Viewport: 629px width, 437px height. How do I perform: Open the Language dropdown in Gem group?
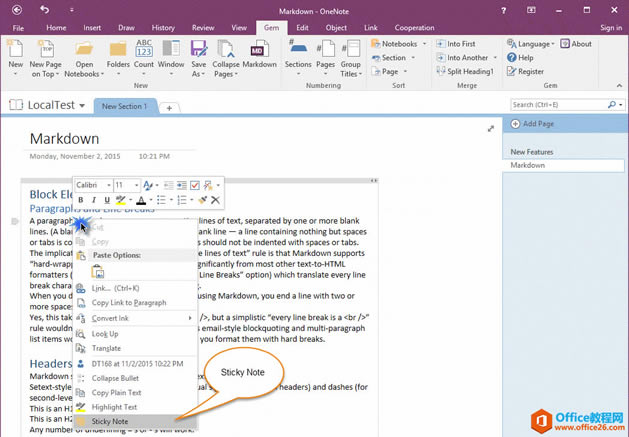coord(534,44)
